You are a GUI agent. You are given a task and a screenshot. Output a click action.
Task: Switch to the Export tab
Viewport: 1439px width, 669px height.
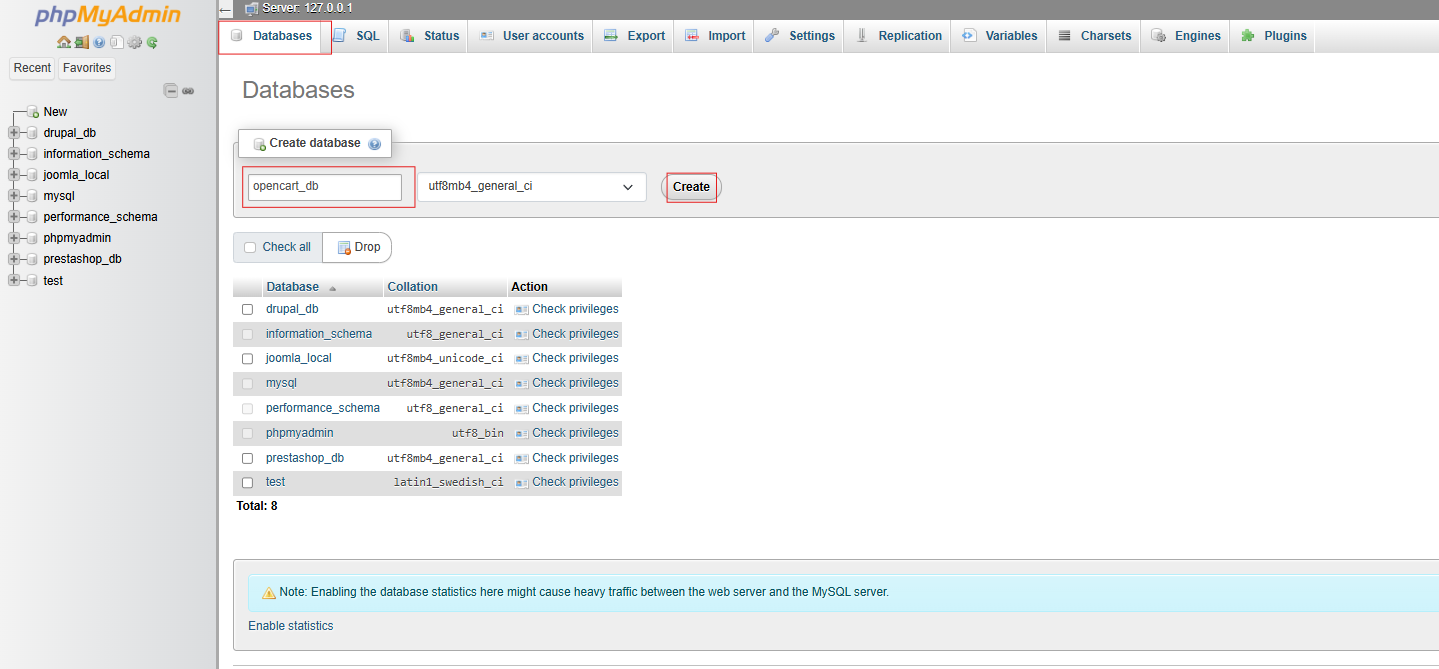[641, 35]
